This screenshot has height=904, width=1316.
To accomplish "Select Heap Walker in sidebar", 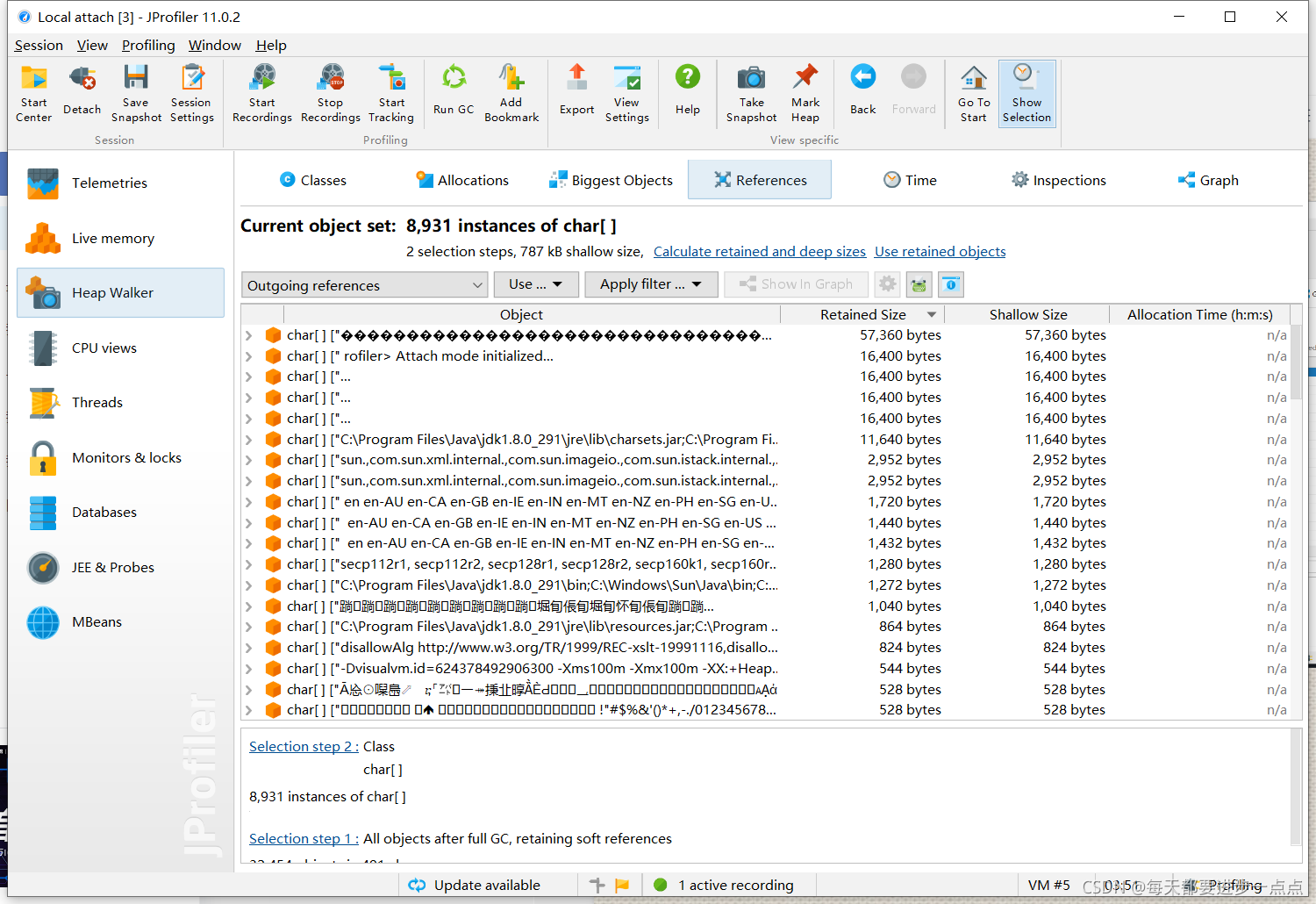I will tap(120, 292).
